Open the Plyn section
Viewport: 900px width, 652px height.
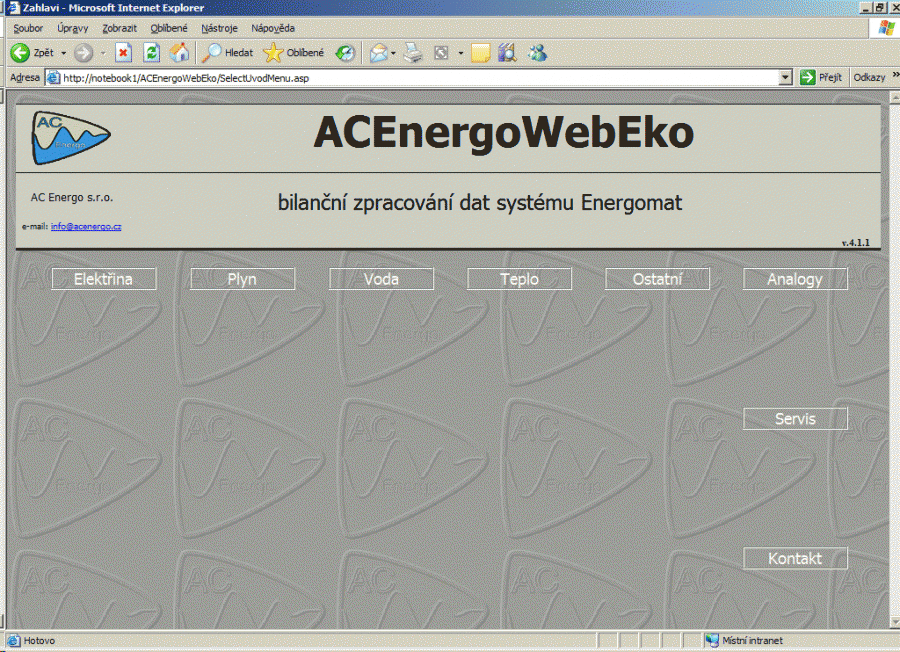(242, 279)
